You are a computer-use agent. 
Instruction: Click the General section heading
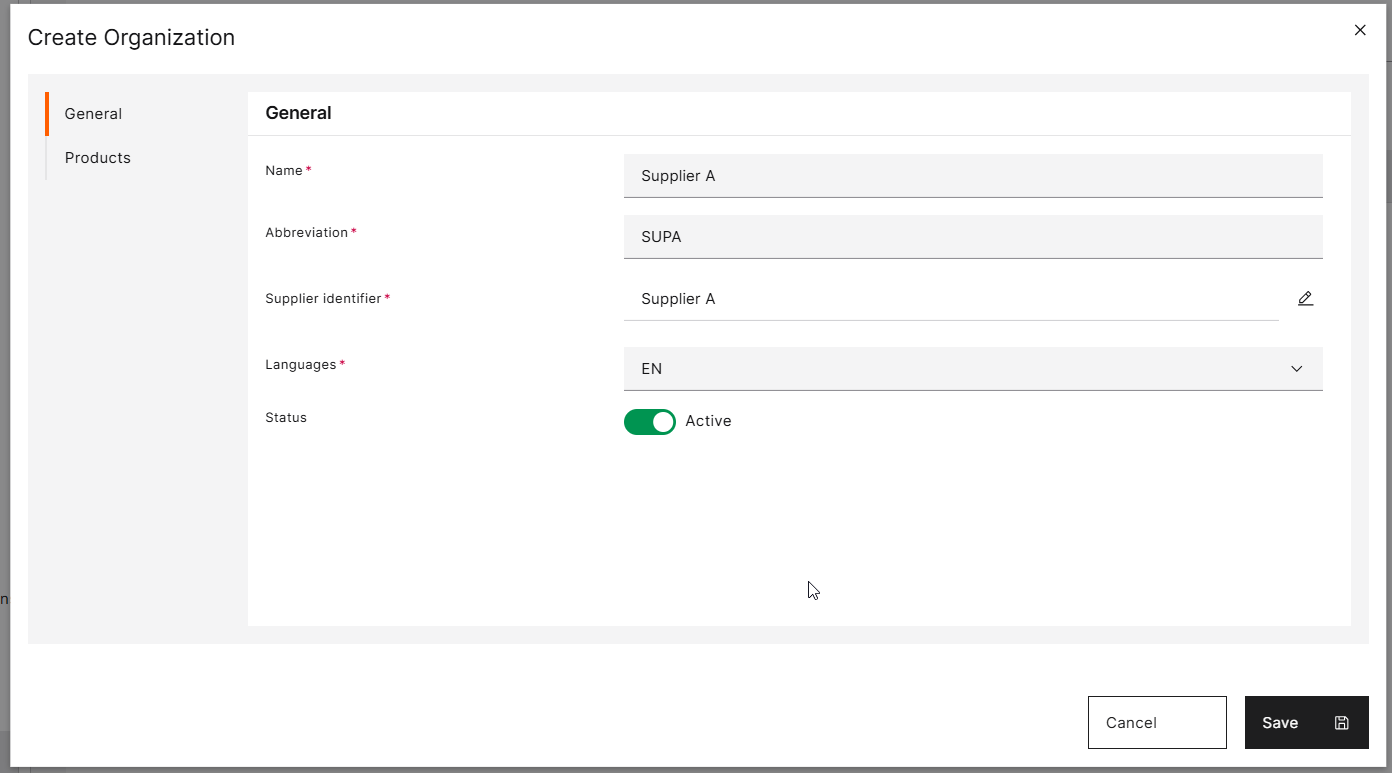(x=298, y=113)
